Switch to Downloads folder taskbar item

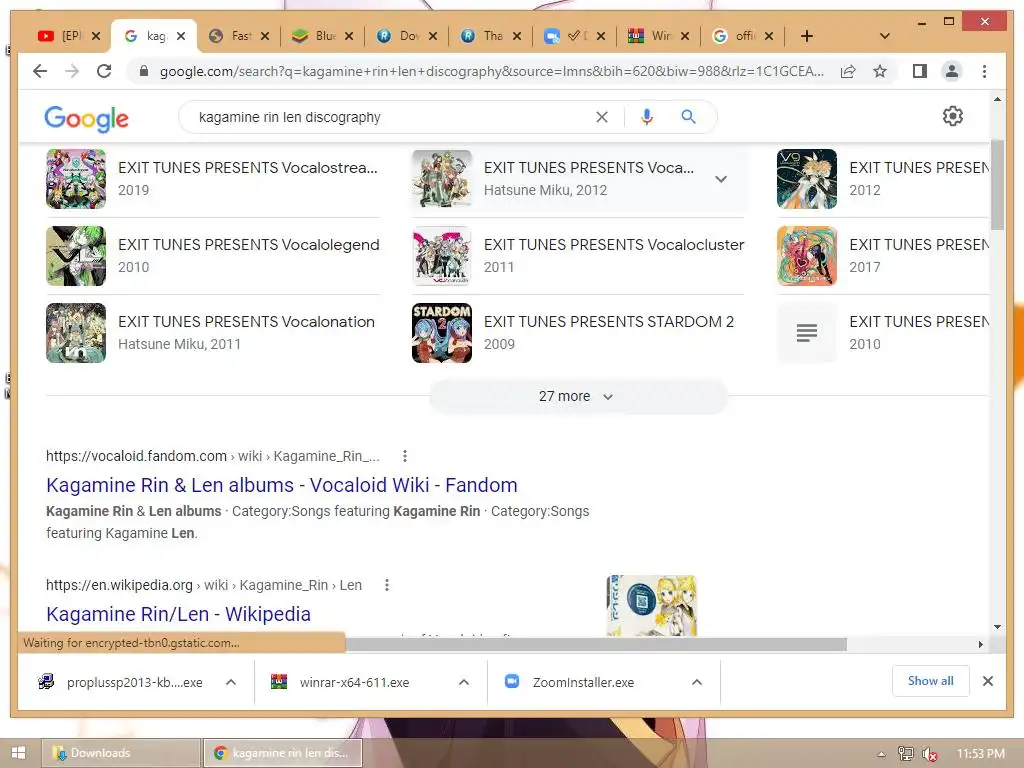tap(121, 753)
